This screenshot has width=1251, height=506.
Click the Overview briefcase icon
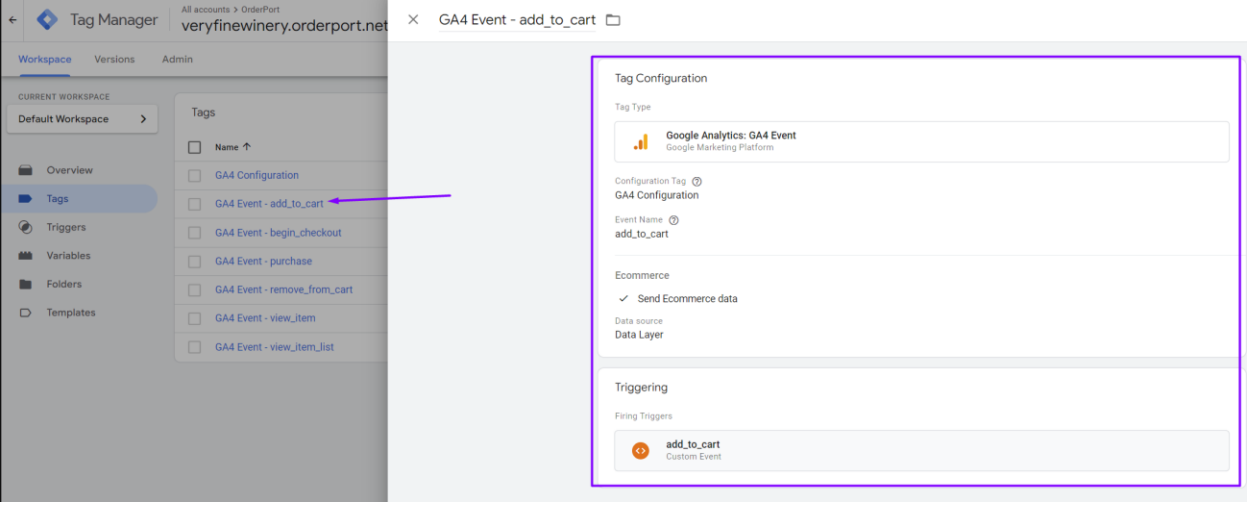pyautogui.click(x=26, y=170)
